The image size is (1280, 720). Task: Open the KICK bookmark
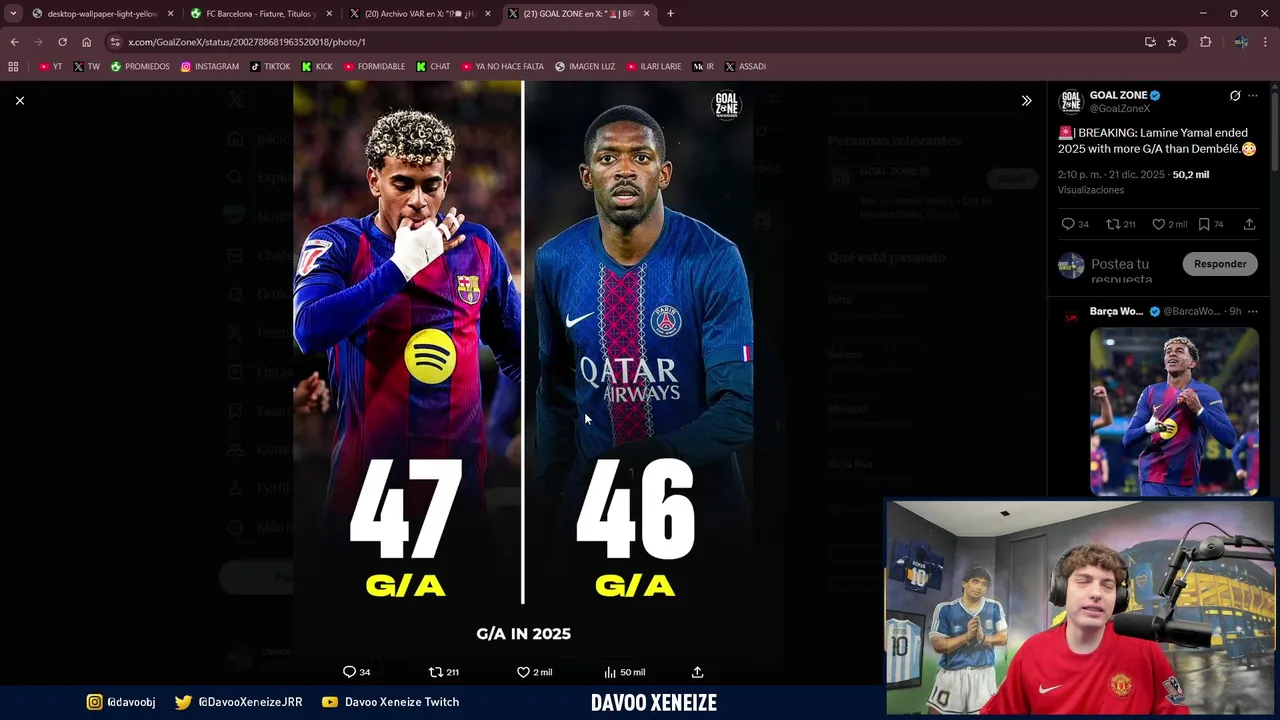click(317, 67)
